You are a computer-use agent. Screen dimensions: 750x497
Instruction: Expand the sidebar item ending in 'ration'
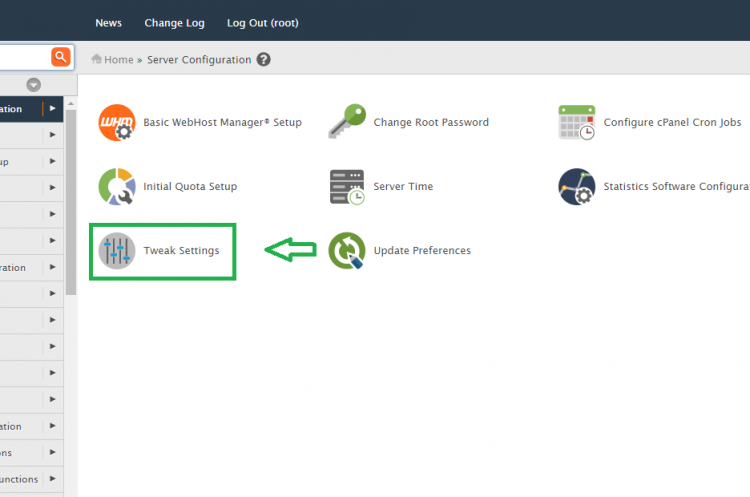pos(53,267)
